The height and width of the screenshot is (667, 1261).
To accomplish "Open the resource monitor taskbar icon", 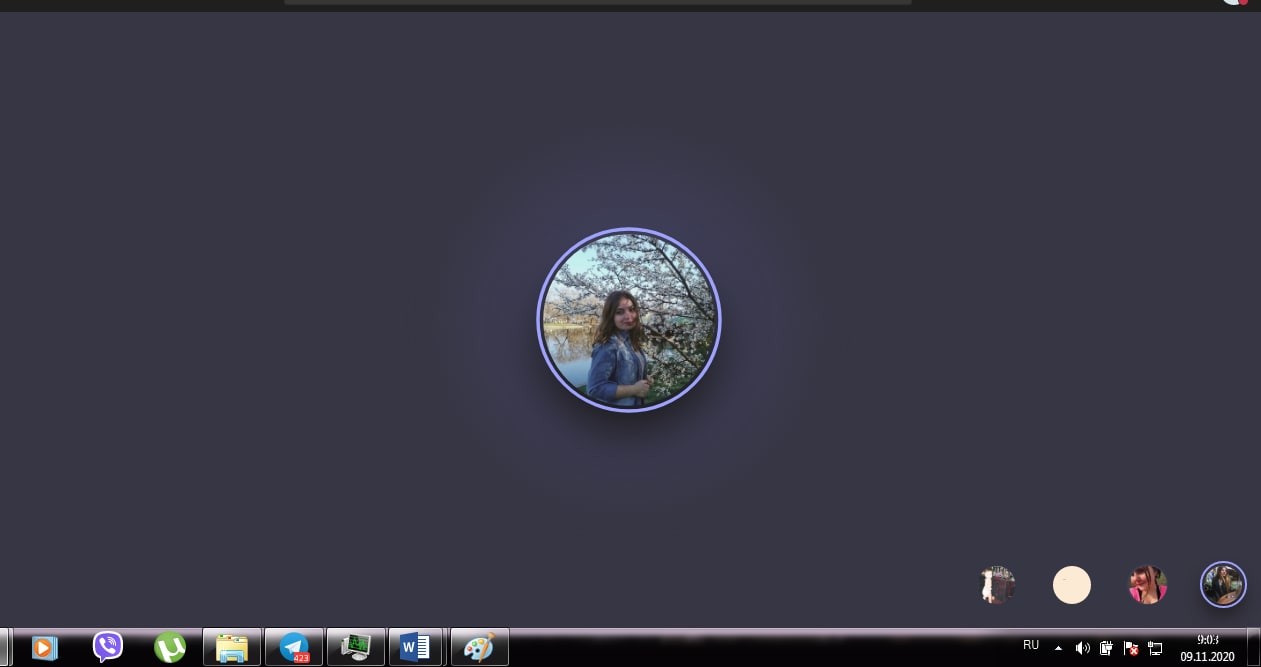I will pos(356,647).
